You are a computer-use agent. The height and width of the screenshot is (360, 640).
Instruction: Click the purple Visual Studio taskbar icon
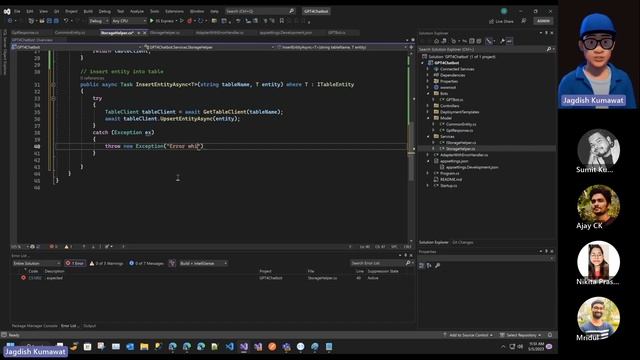244,347
